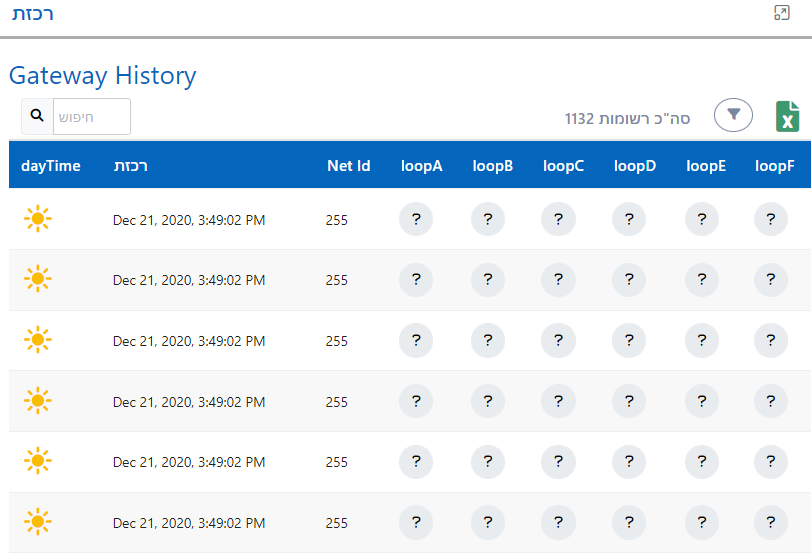Click the רכזת title at top
Viewport: 812px width, 553px height.
click(33, 14)
